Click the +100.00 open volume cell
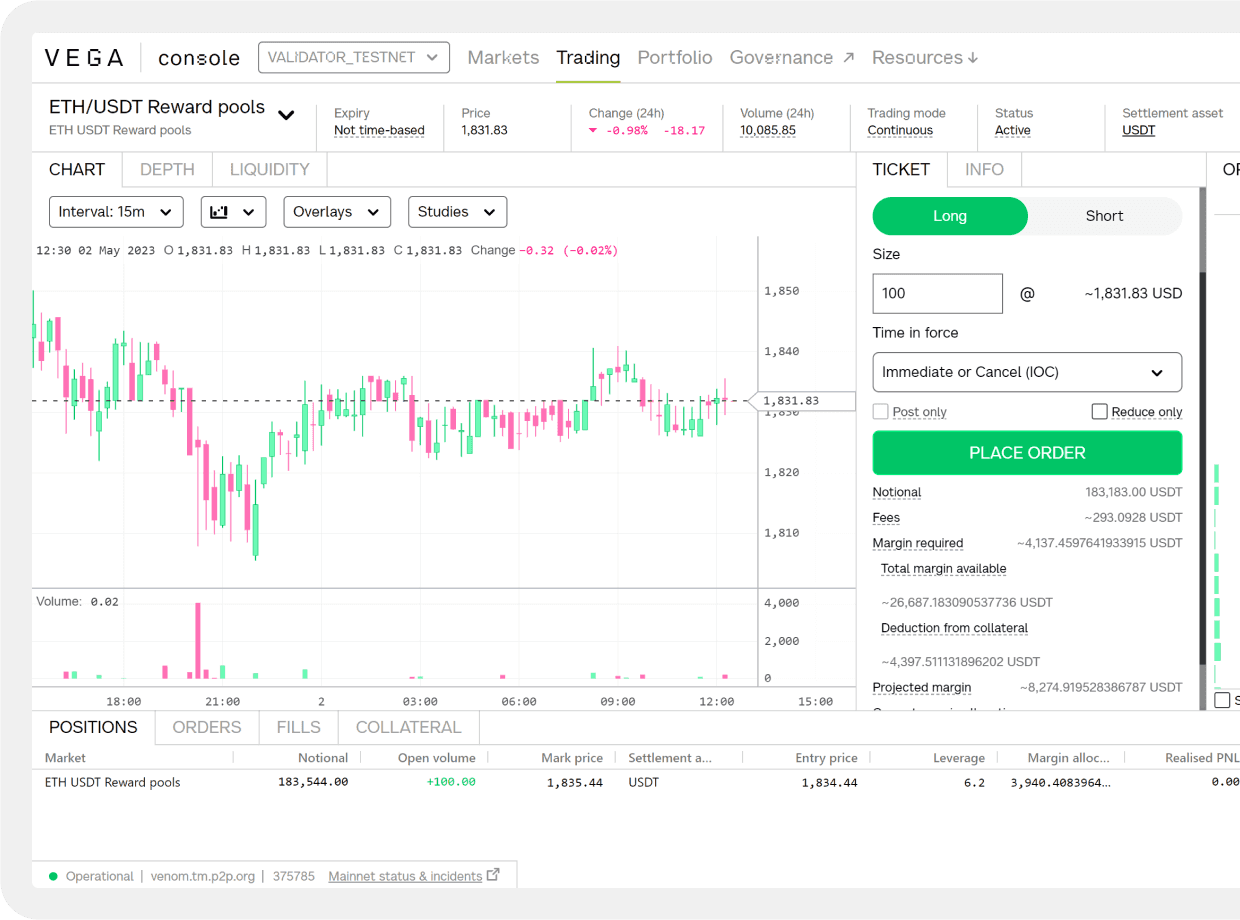1240x920 pixels. [x=451, y=782]
